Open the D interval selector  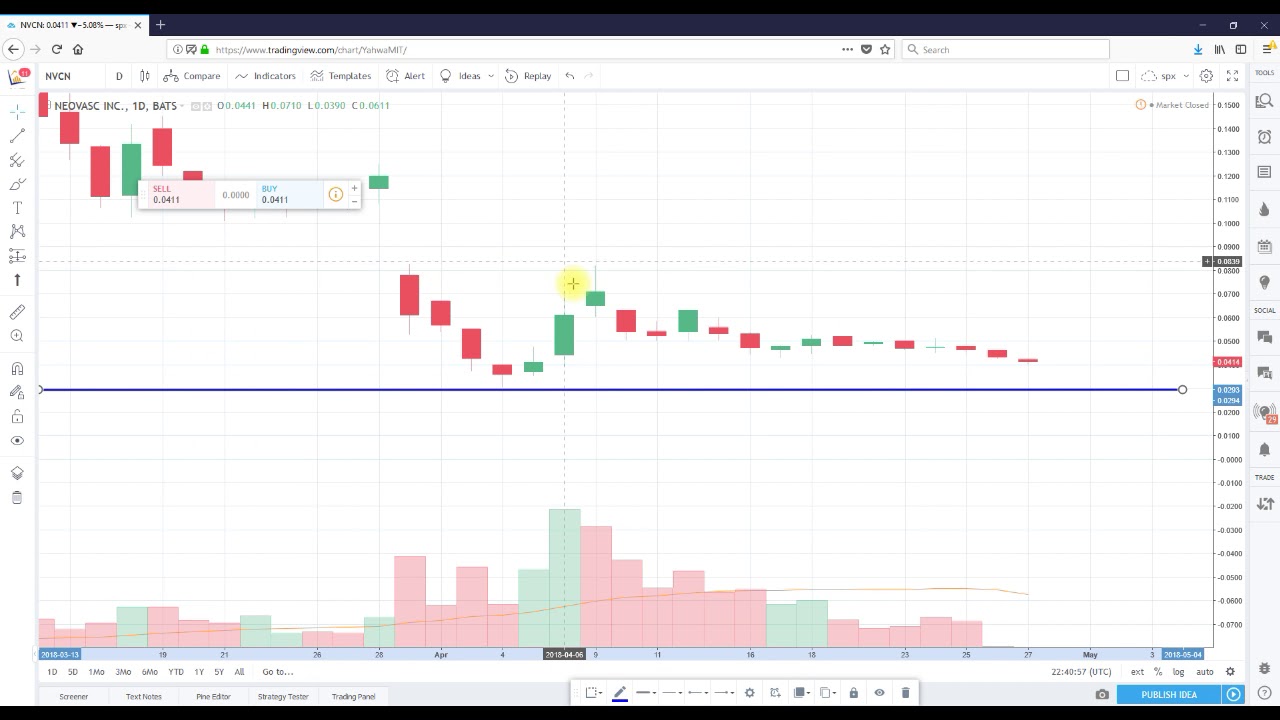coord(119,76)
